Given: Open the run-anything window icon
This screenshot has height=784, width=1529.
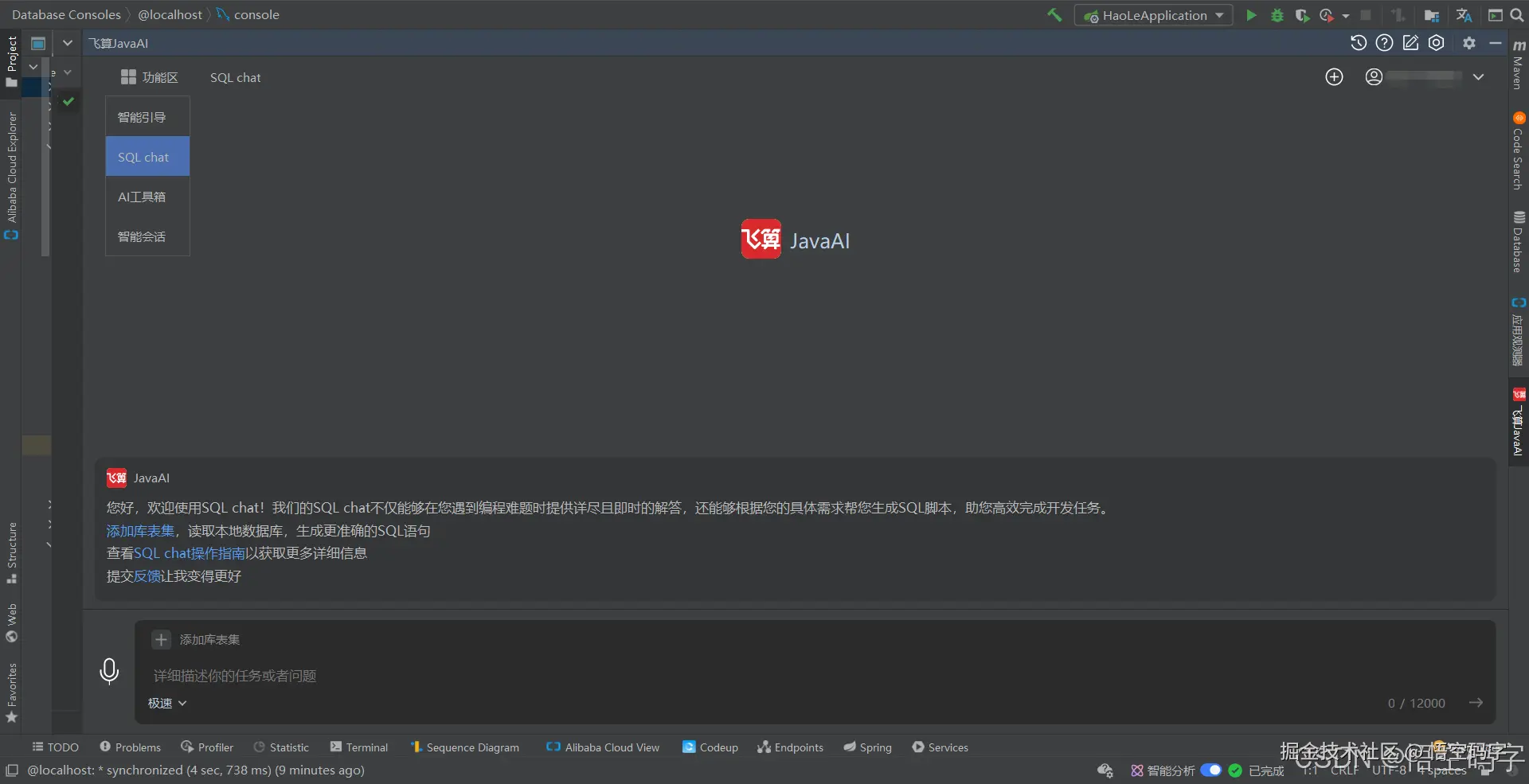Looking at the screenshot, I should pyautogui.click(x=1495, y=15).
